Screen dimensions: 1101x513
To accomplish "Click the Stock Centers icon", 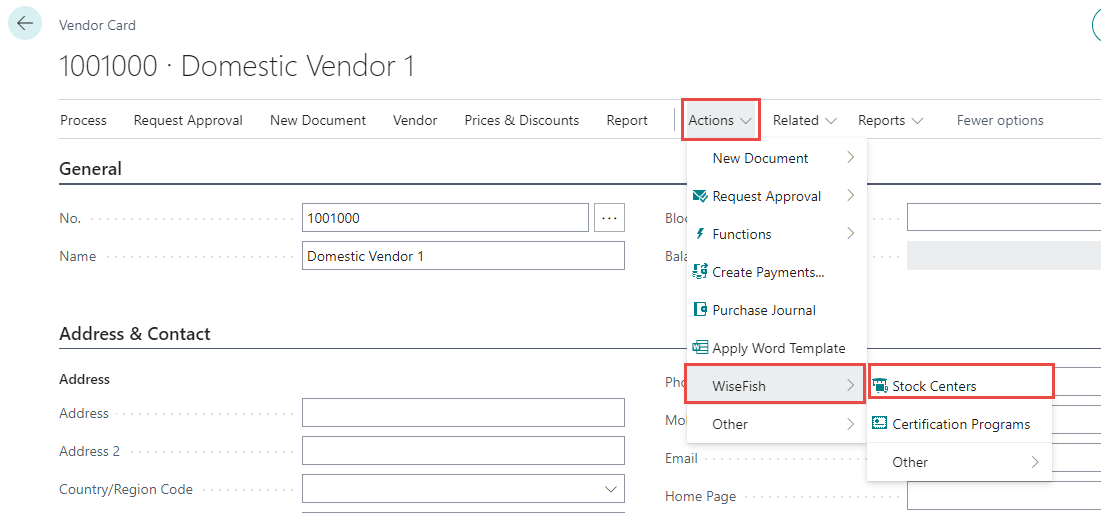I will [x=880, y=386].
